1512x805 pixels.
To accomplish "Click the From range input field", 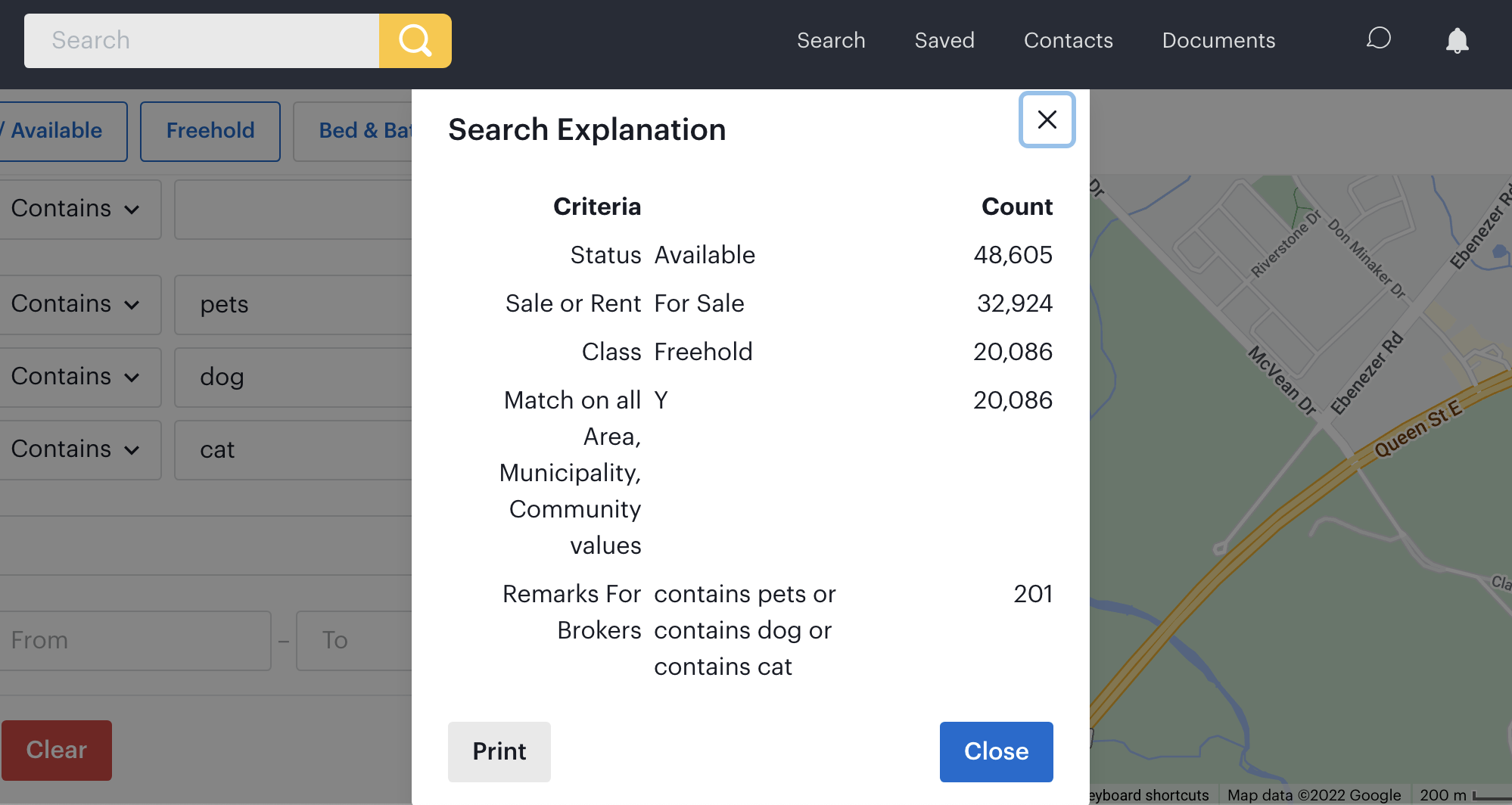I will tap(135, 641).
